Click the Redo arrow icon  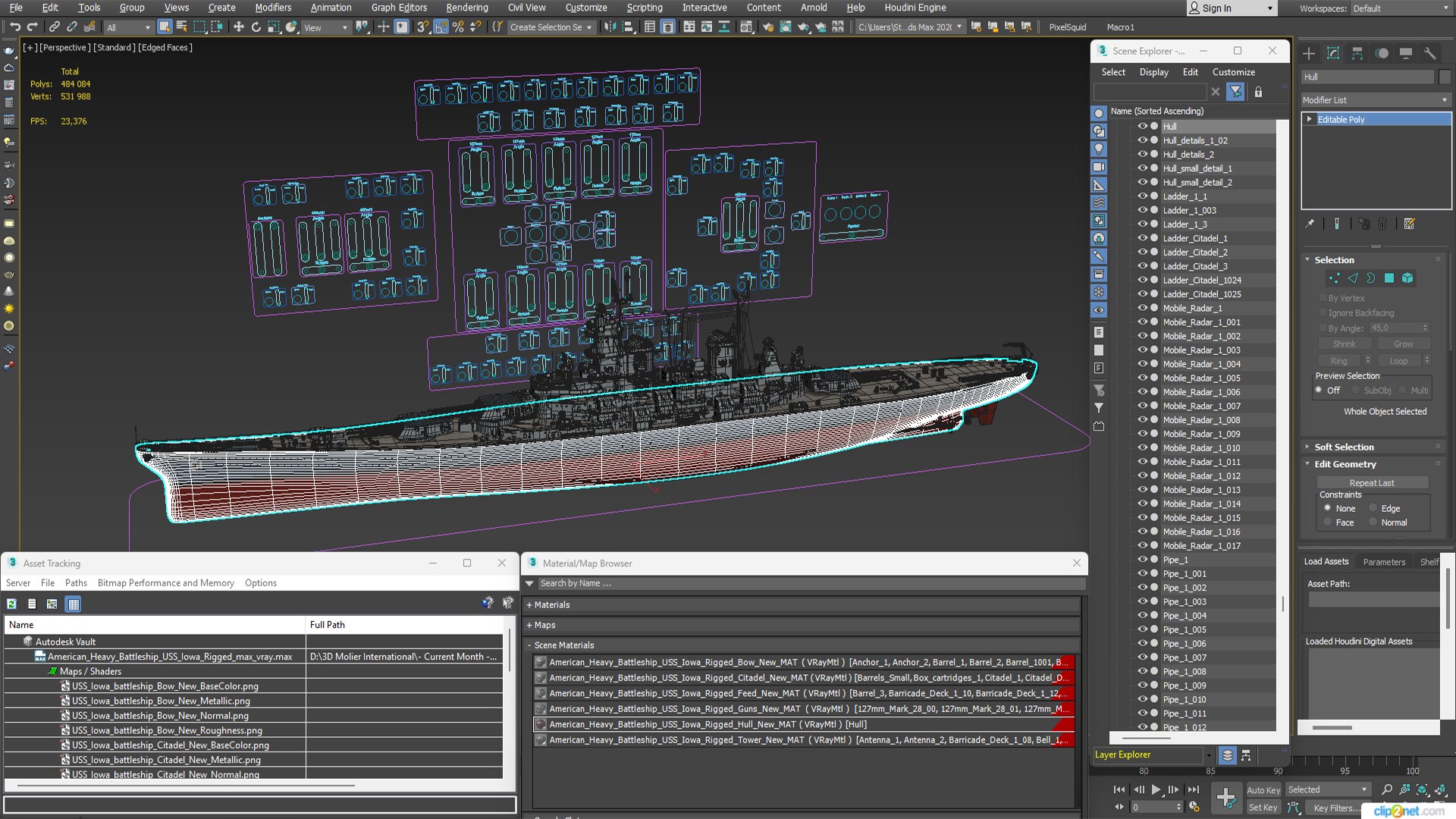(32, 27)
